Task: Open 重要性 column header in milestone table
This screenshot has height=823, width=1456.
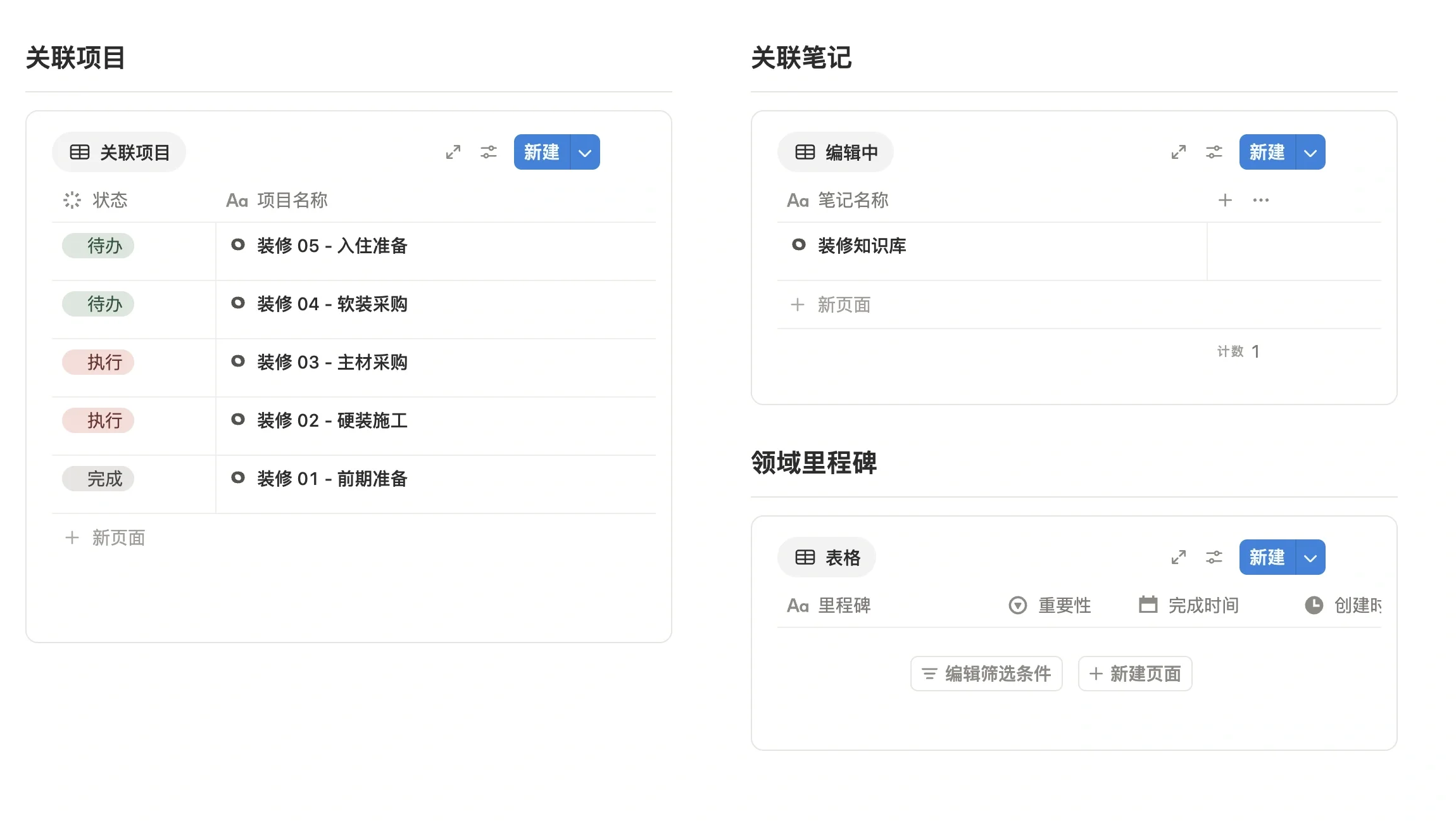Action: [x=1050, y=605]
